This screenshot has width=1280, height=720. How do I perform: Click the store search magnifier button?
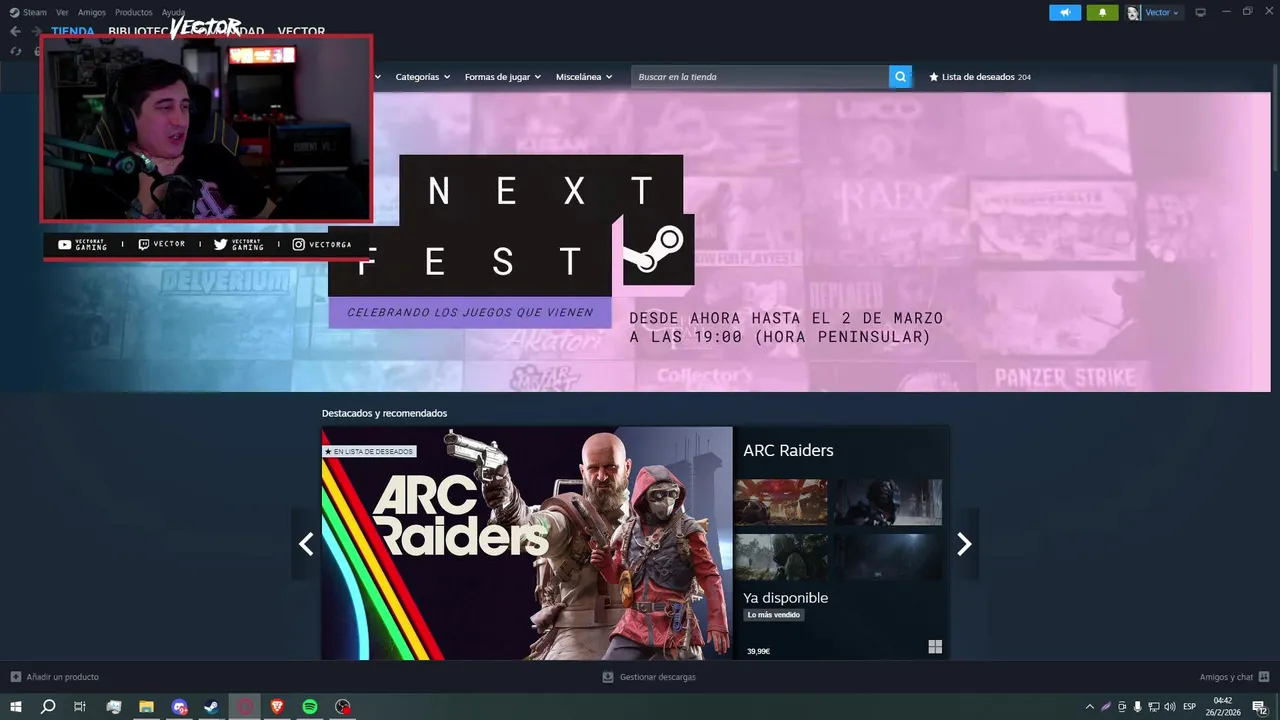[900, 76]
